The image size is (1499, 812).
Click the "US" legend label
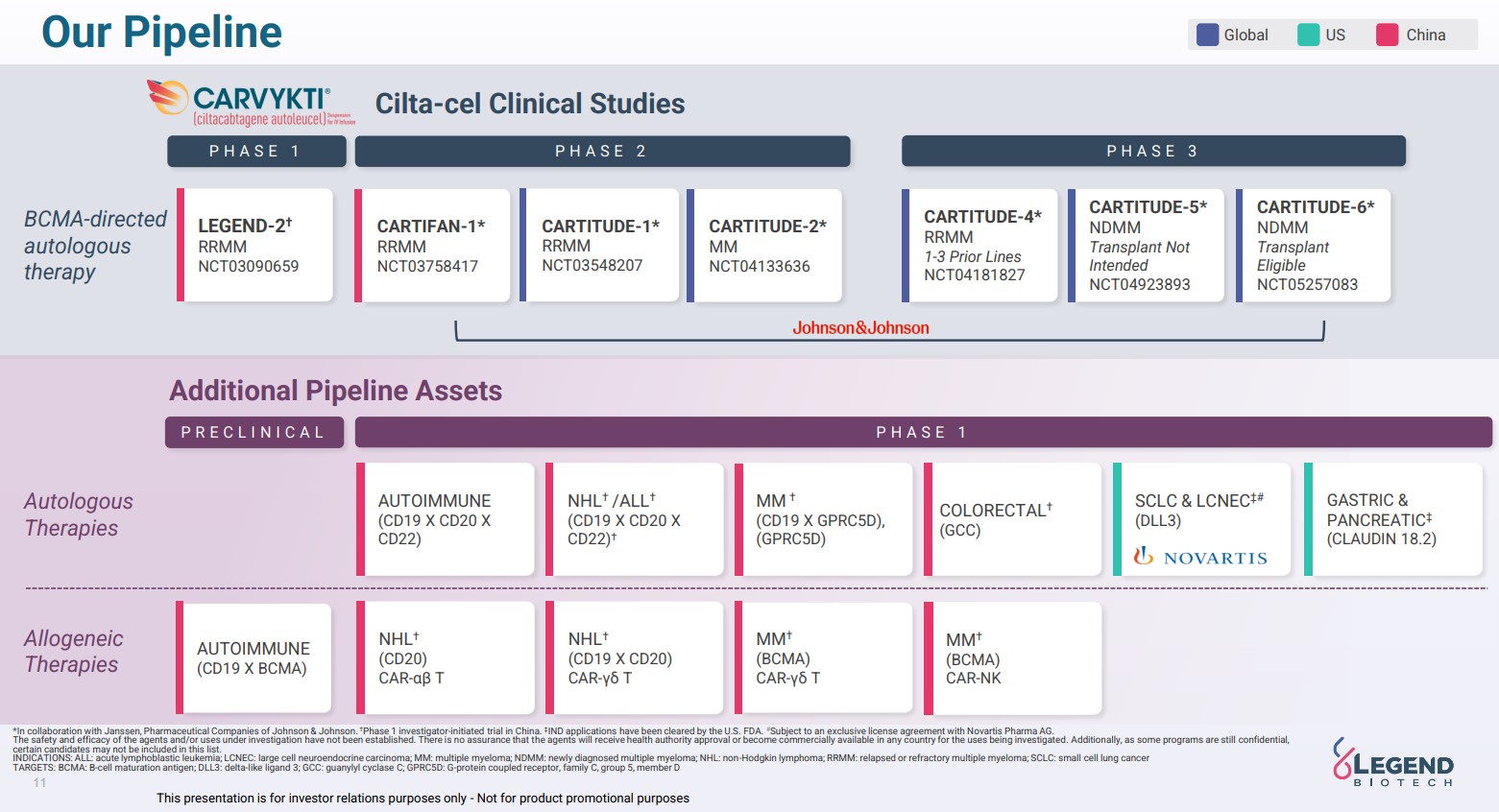pos(1335,36)
